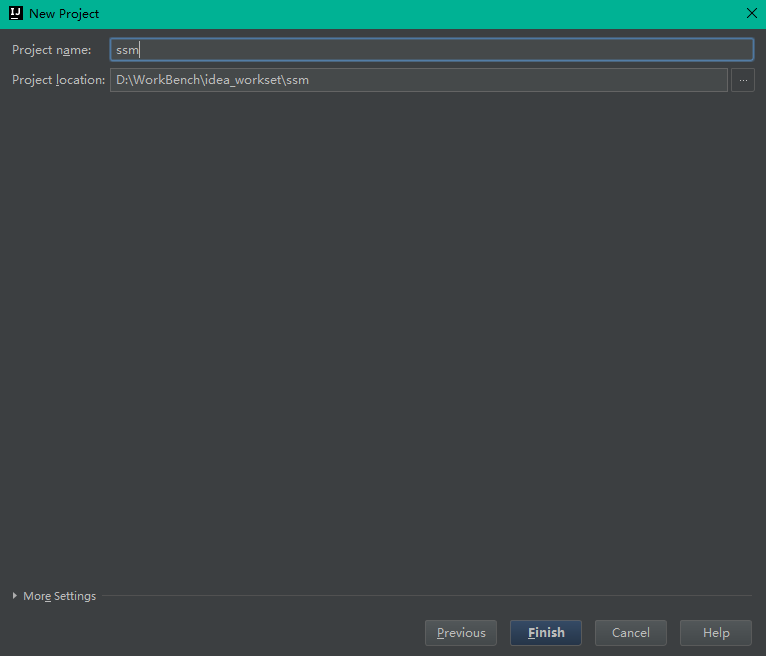The height and width of the screenshot is (656, 766).
Task: Focus the Project name input field
Action: click(x=432, y=50)
